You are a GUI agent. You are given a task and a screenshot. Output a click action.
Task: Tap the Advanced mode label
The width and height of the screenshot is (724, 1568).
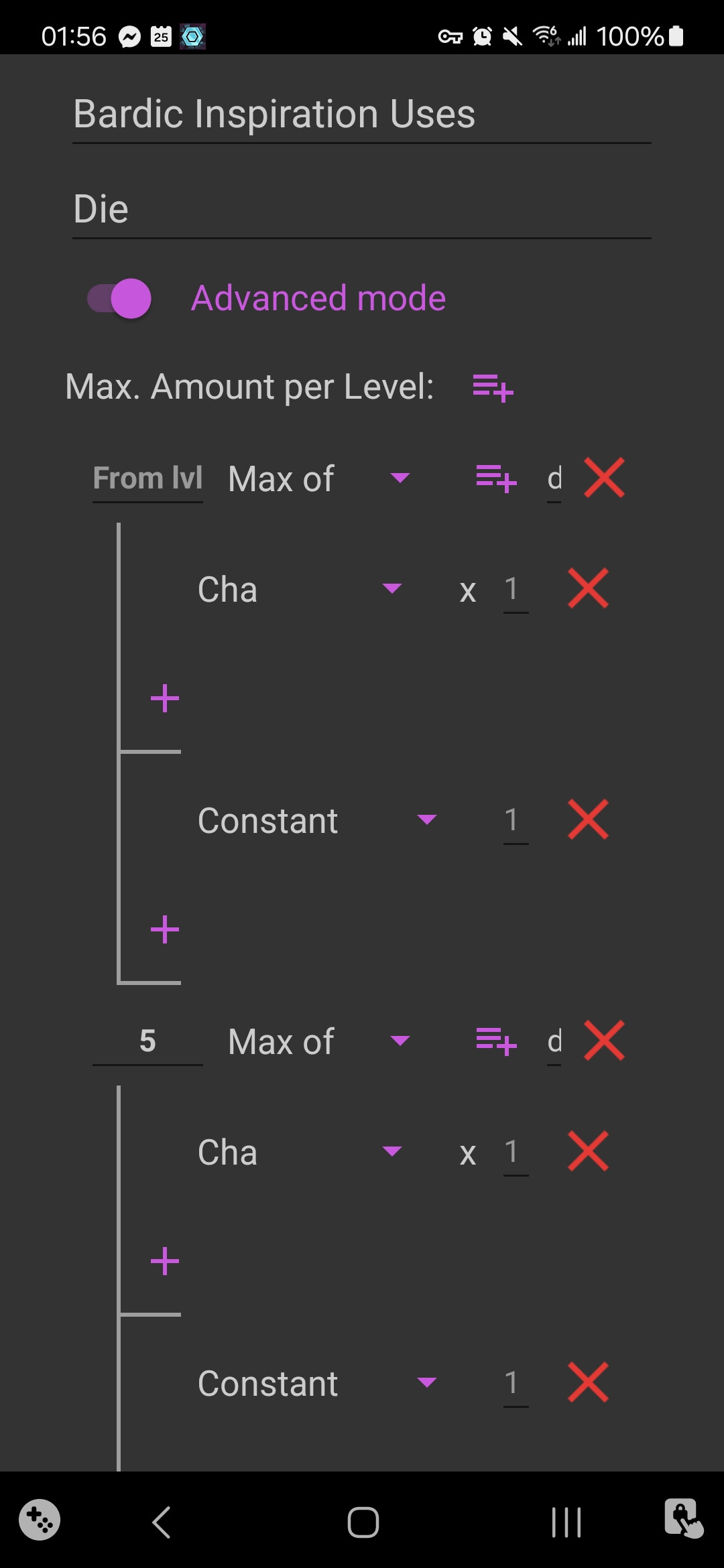[318, 298]
